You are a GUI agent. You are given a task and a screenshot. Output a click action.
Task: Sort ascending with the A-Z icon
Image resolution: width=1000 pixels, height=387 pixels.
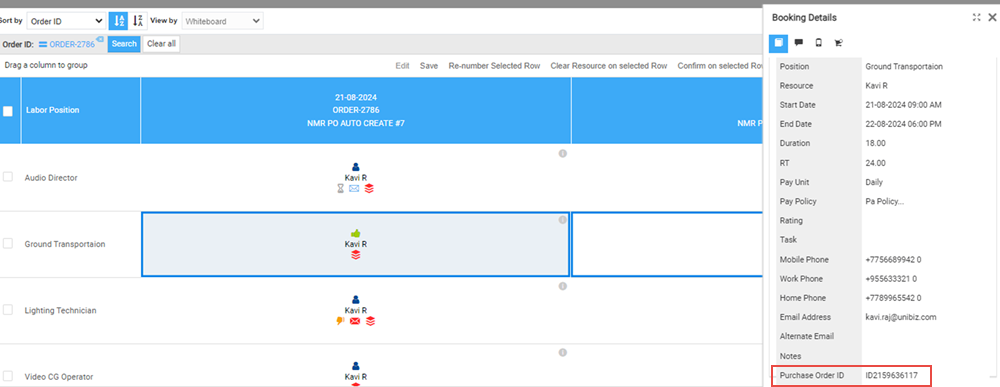click(x=118, y=21)
